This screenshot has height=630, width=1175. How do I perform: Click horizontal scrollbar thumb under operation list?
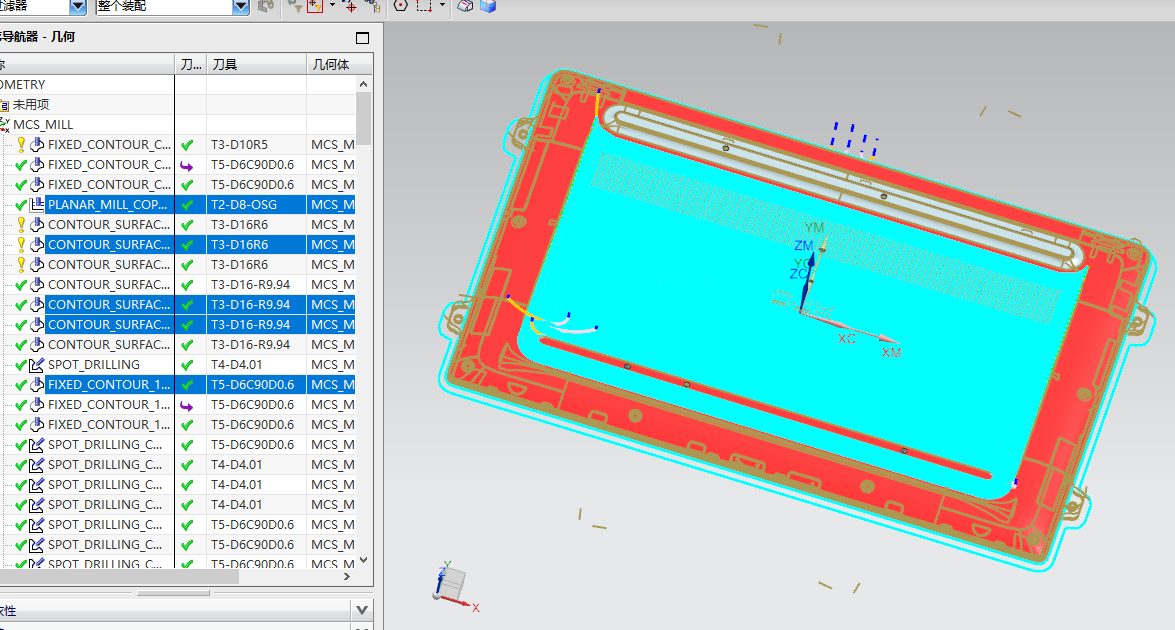click(x=119, y=577)
